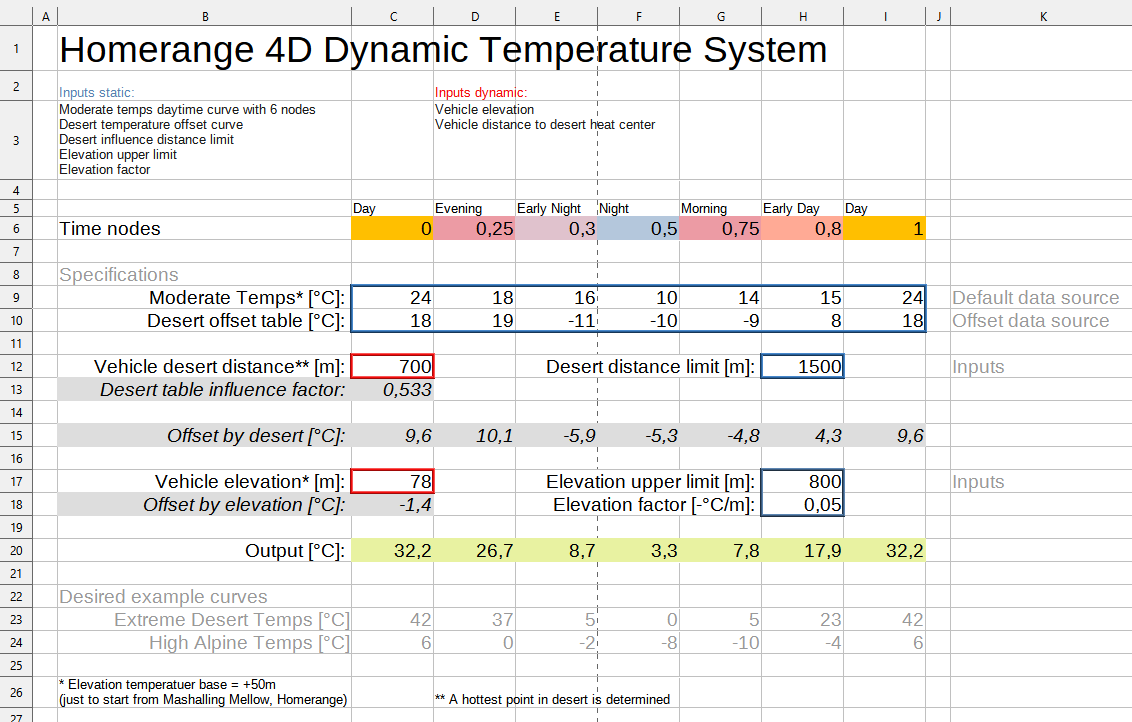Click the hottest point in desert footnote

pos(552,700)
